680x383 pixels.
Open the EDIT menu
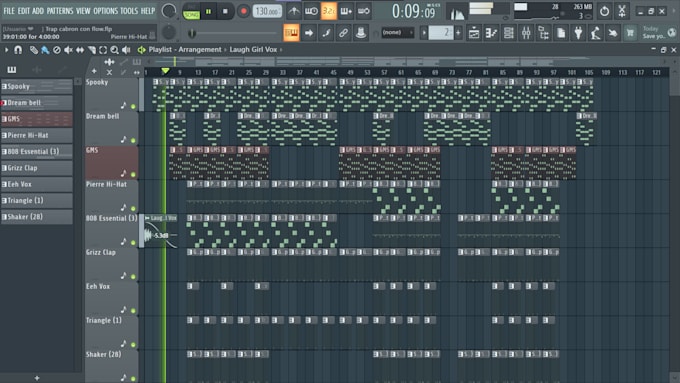coord(23,11)
